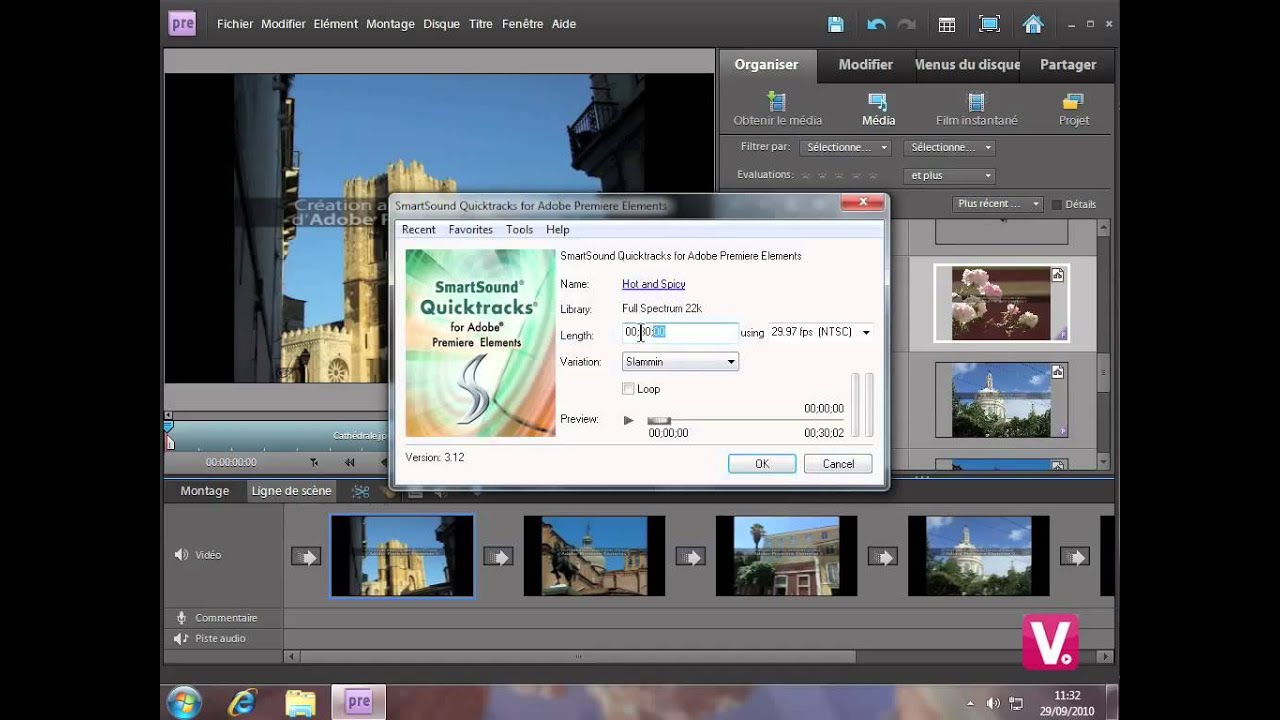Open the Titre menu
This screenshot has width=1280, height=720.
(x=481, y=24)
